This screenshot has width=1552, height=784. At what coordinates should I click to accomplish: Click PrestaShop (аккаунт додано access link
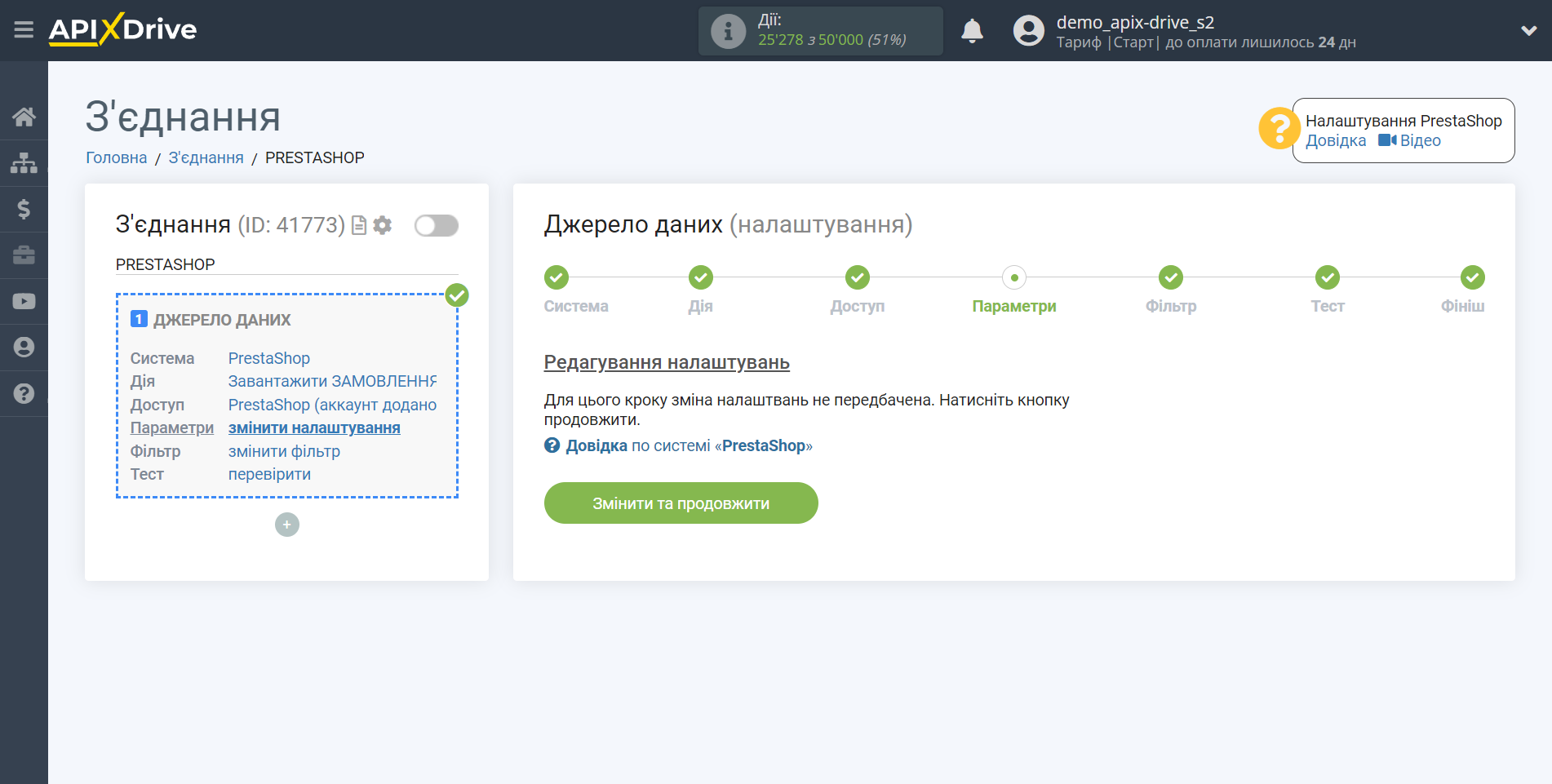click(x=332, y=405)
